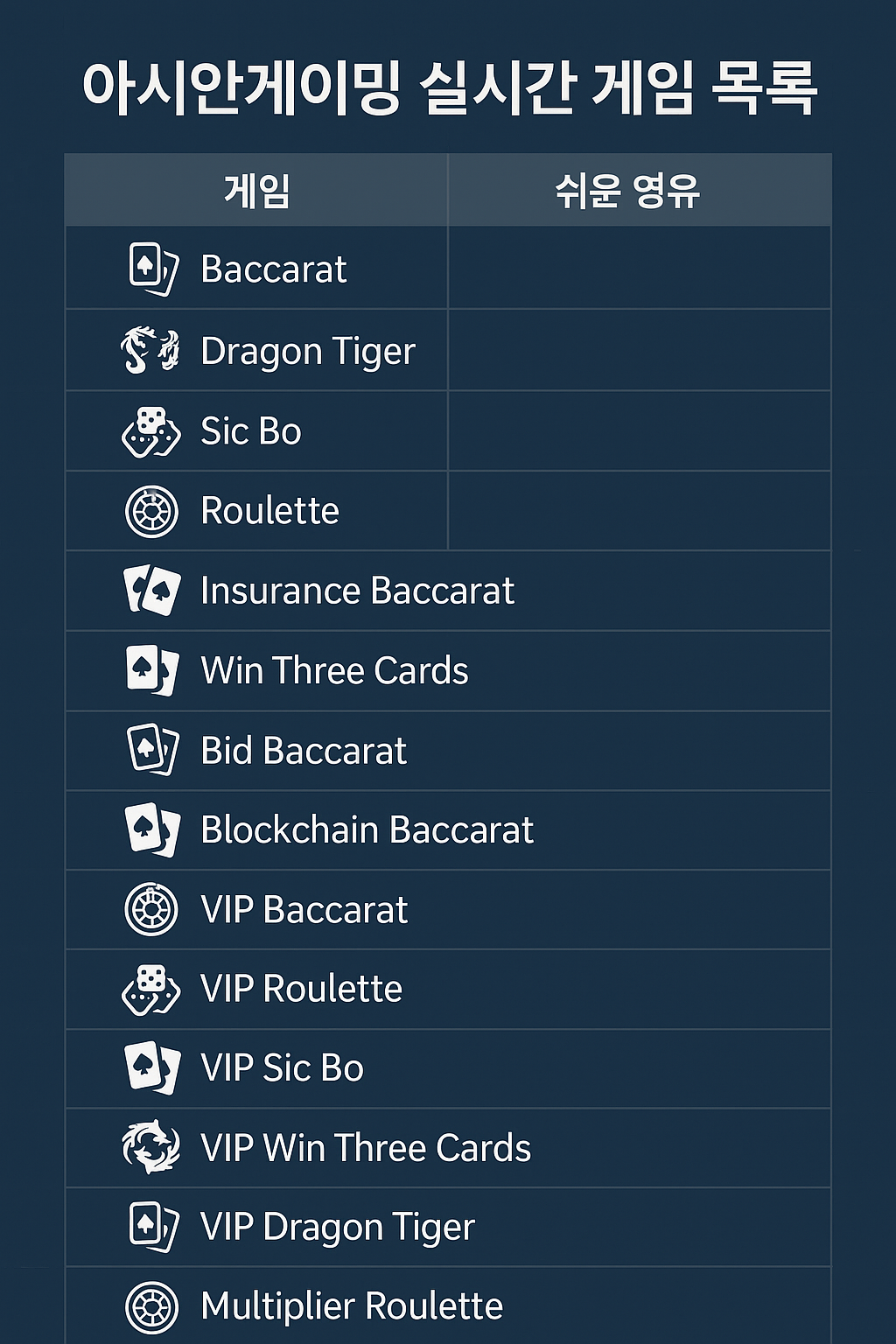The image size is (896, 1344).
Task: Click the Roulette wheel icon
Action: coord(151,511)
